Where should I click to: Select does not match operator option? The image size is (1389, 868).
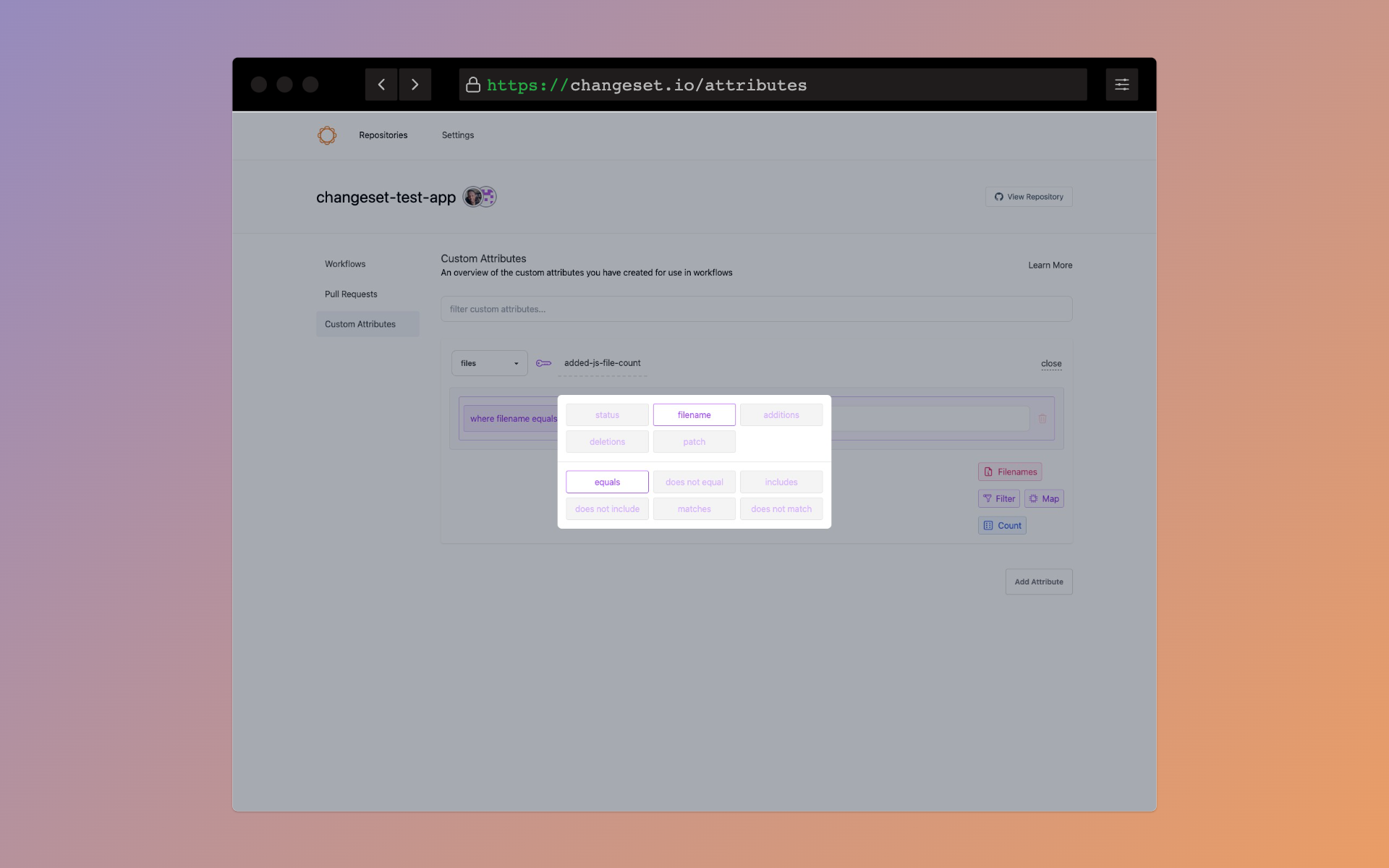(x=781, y=509)
